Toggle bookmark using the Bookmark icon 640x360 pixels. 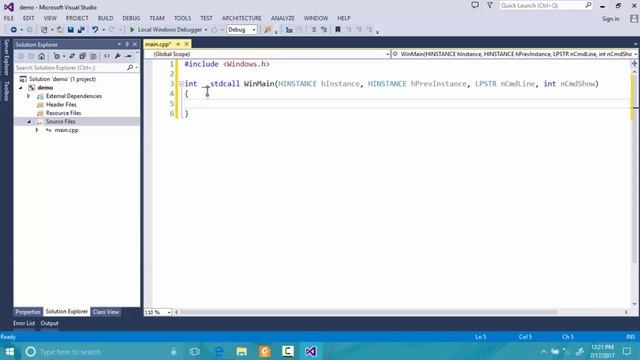coord(338,30)
